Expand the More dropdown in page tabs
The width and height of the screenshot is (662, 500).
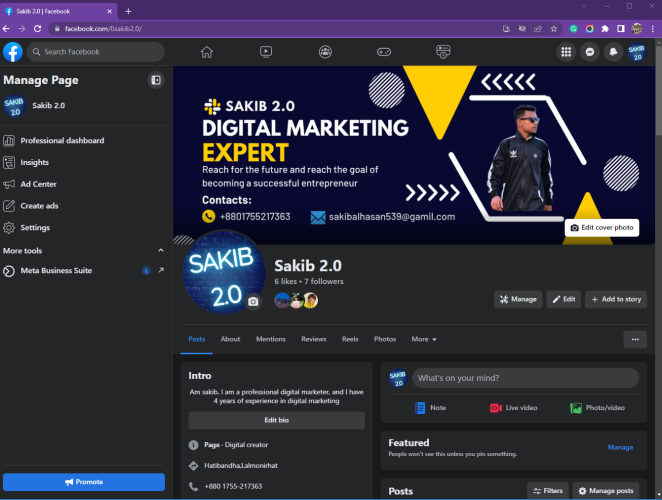pos(424,339)
